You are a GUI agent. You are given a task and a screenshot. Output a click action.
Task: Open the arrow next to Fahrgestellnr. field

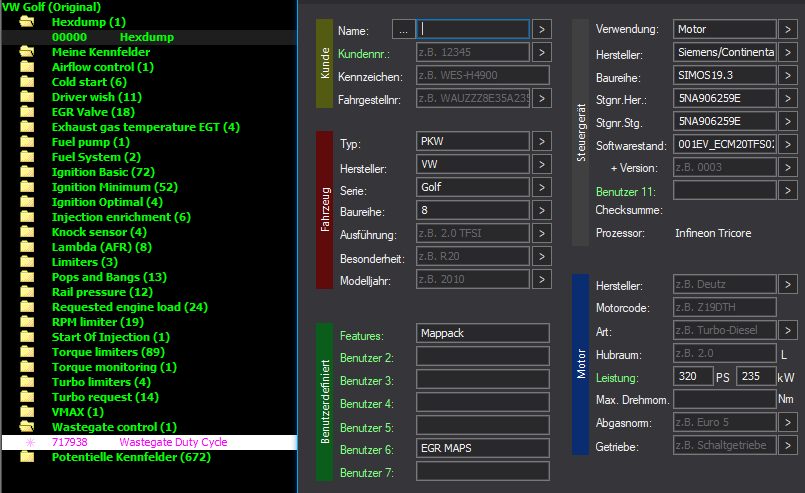(x=542, y=98)
